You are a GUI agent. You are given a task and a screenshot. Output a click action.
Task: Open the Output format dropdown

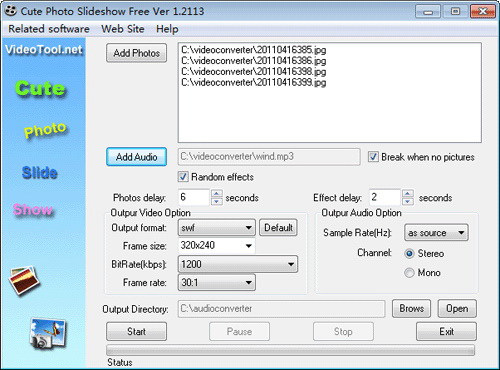click(x=217, y=228)
